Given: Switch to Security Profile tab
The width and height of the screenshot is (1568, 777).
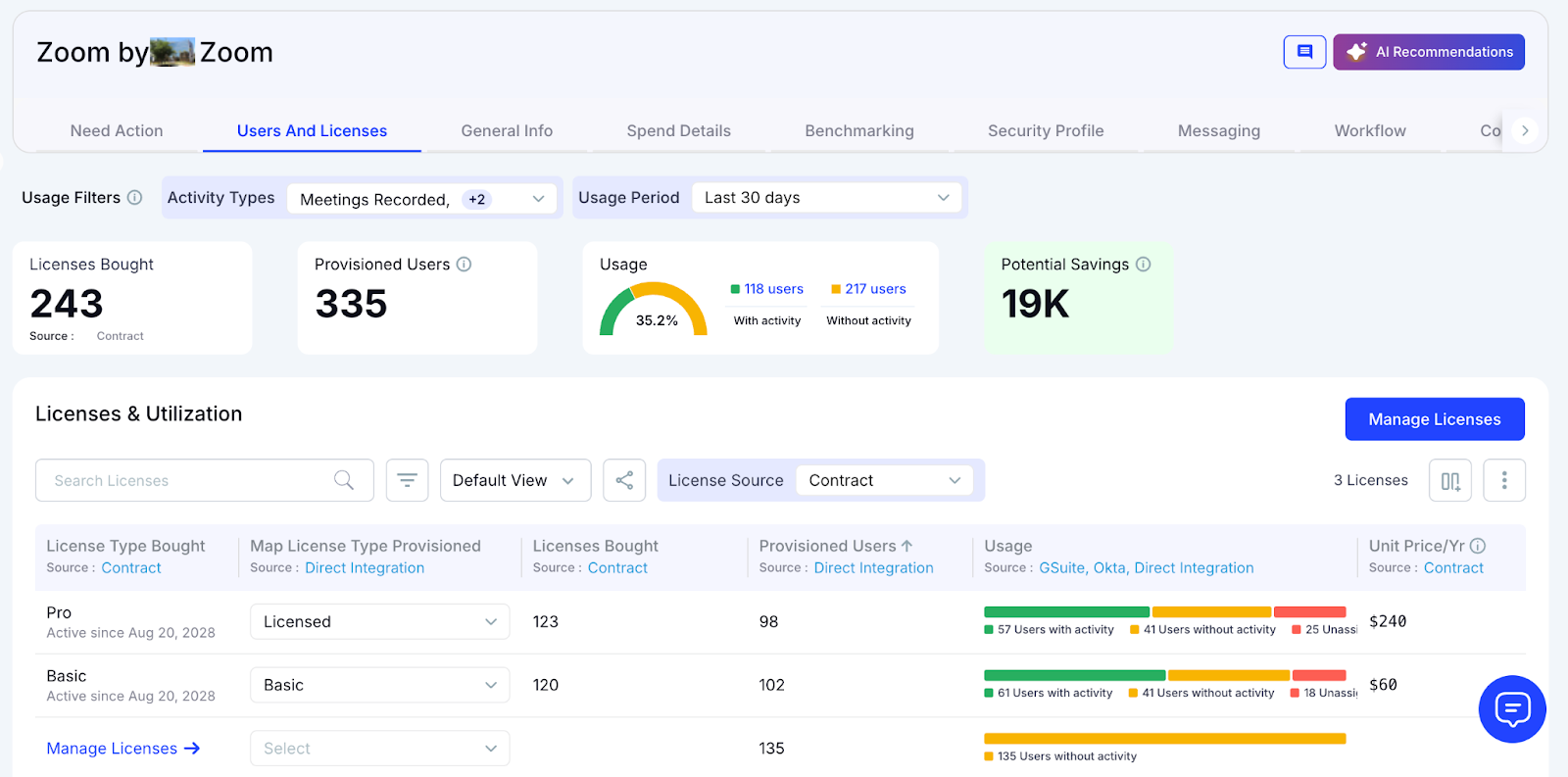Looking at the screenshot, I should coord(1046,130).
